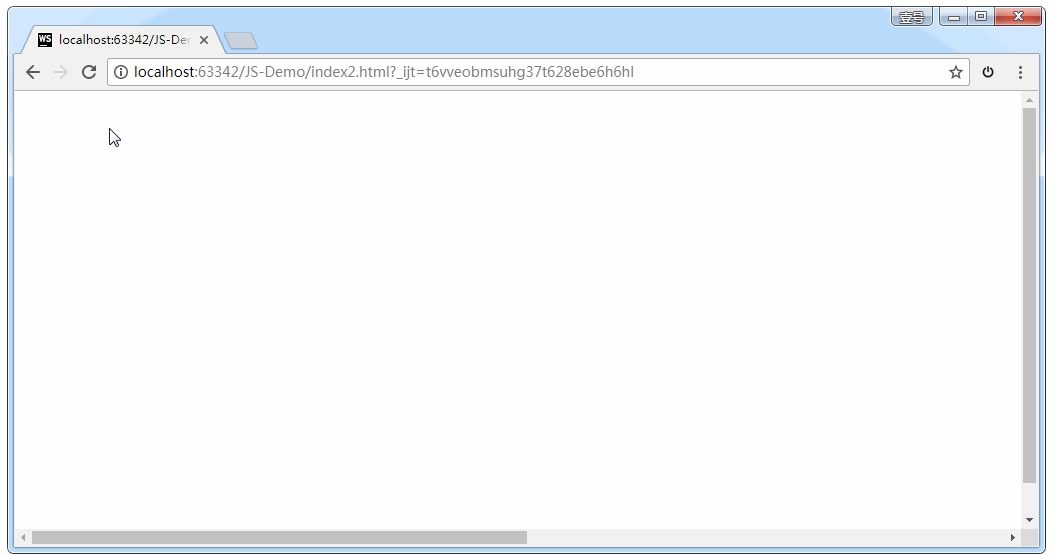Minimize the Chrome window
This screenshot has width=1055, height=556.
tap(954, 17)
